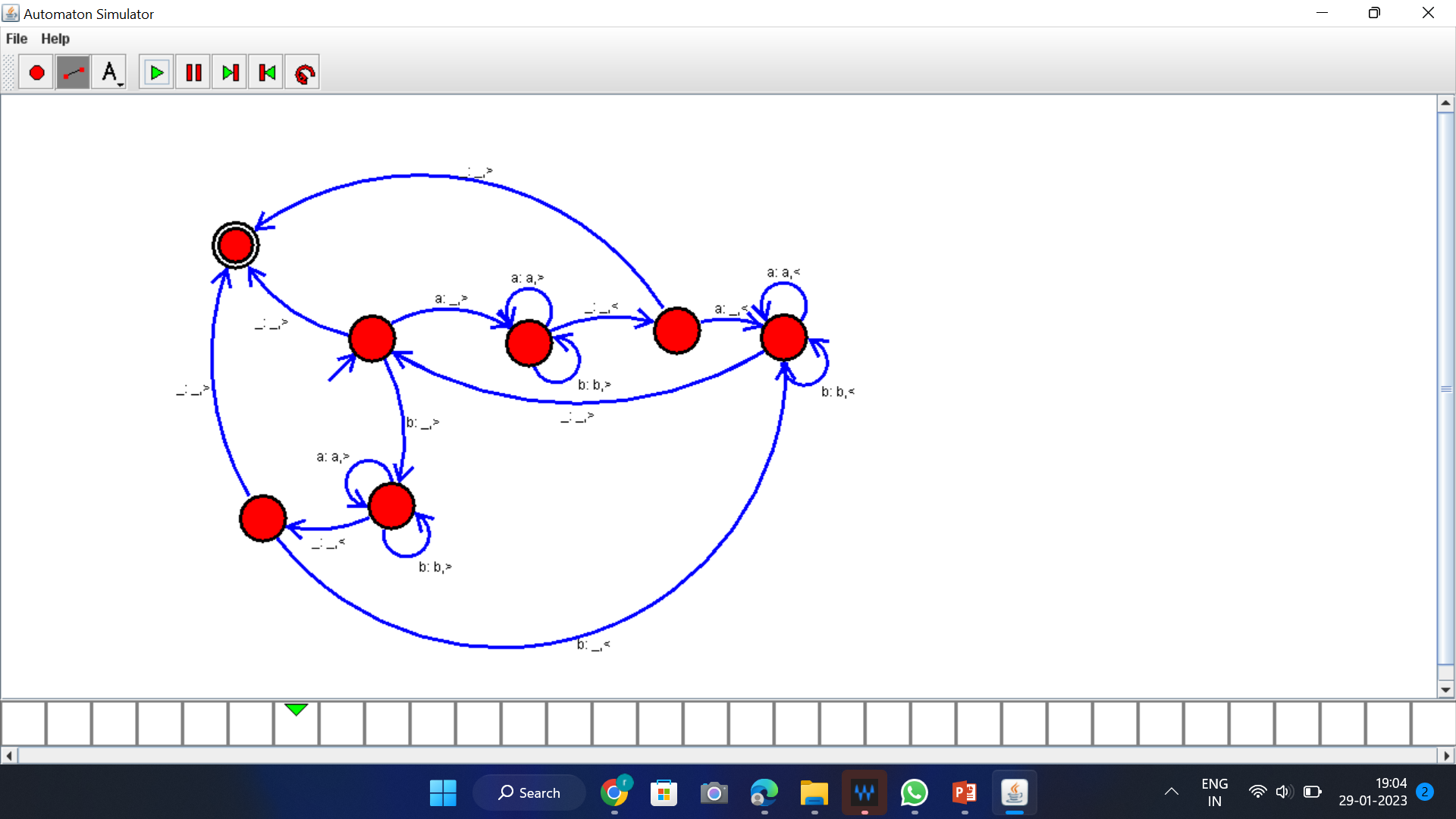The width and height of the screenshot is (1456, 819).
Task: Open the Help menu
Action: 55,39
